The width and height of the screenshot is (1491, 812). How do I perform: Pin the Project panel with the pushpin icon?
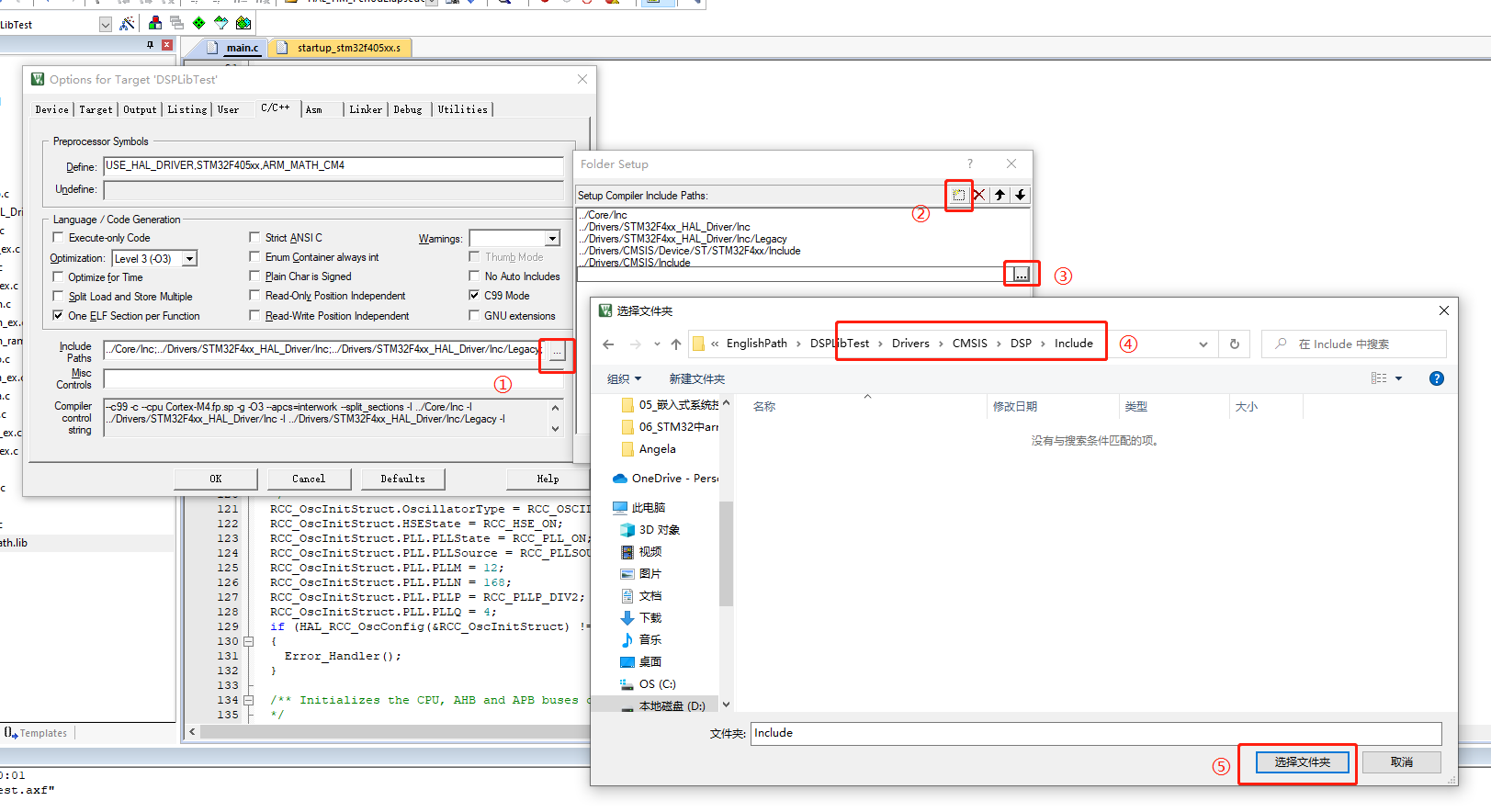(x=151, y=44)
